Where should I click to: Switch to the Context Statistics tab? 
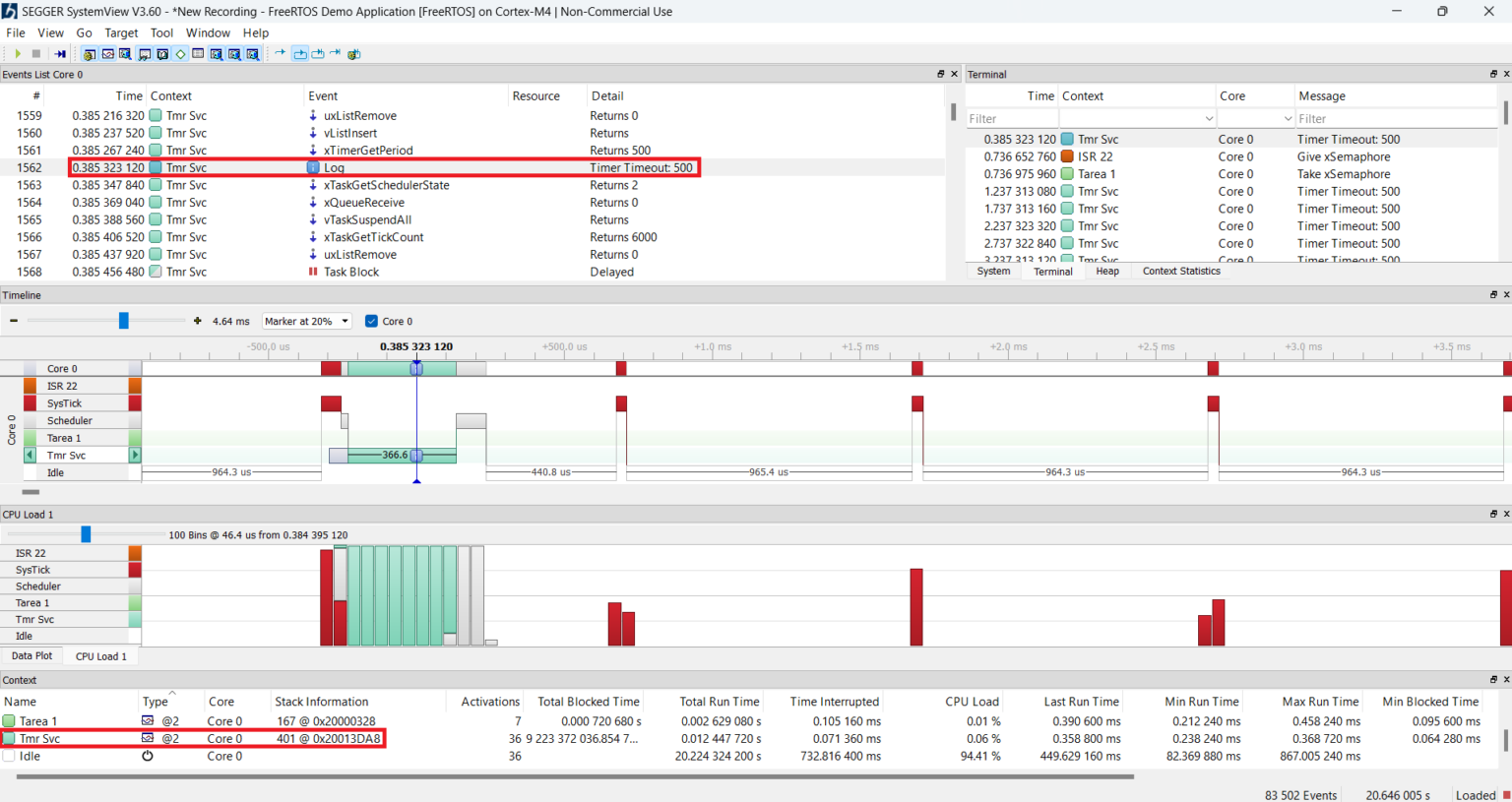point(1181,272)
